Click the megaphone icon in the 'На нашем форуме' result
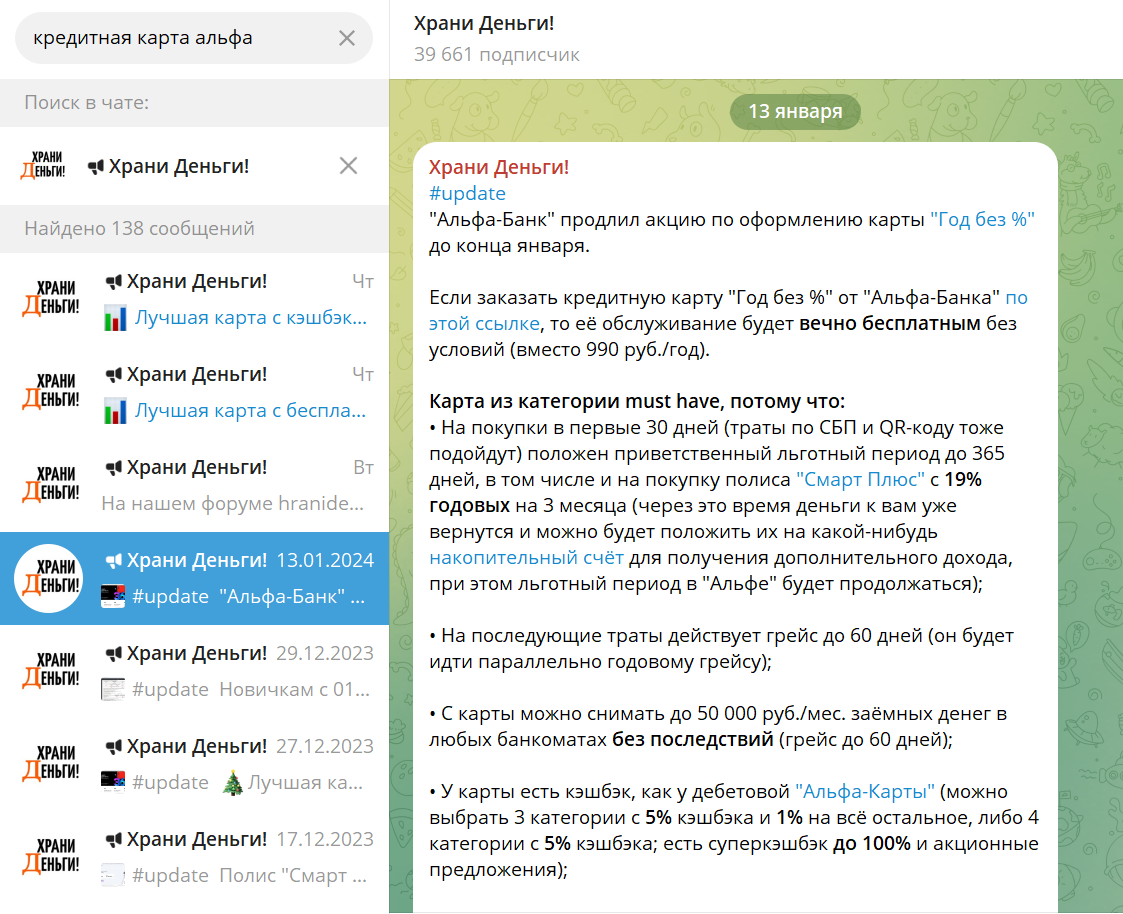1123x914 pixels. point(113,468)
